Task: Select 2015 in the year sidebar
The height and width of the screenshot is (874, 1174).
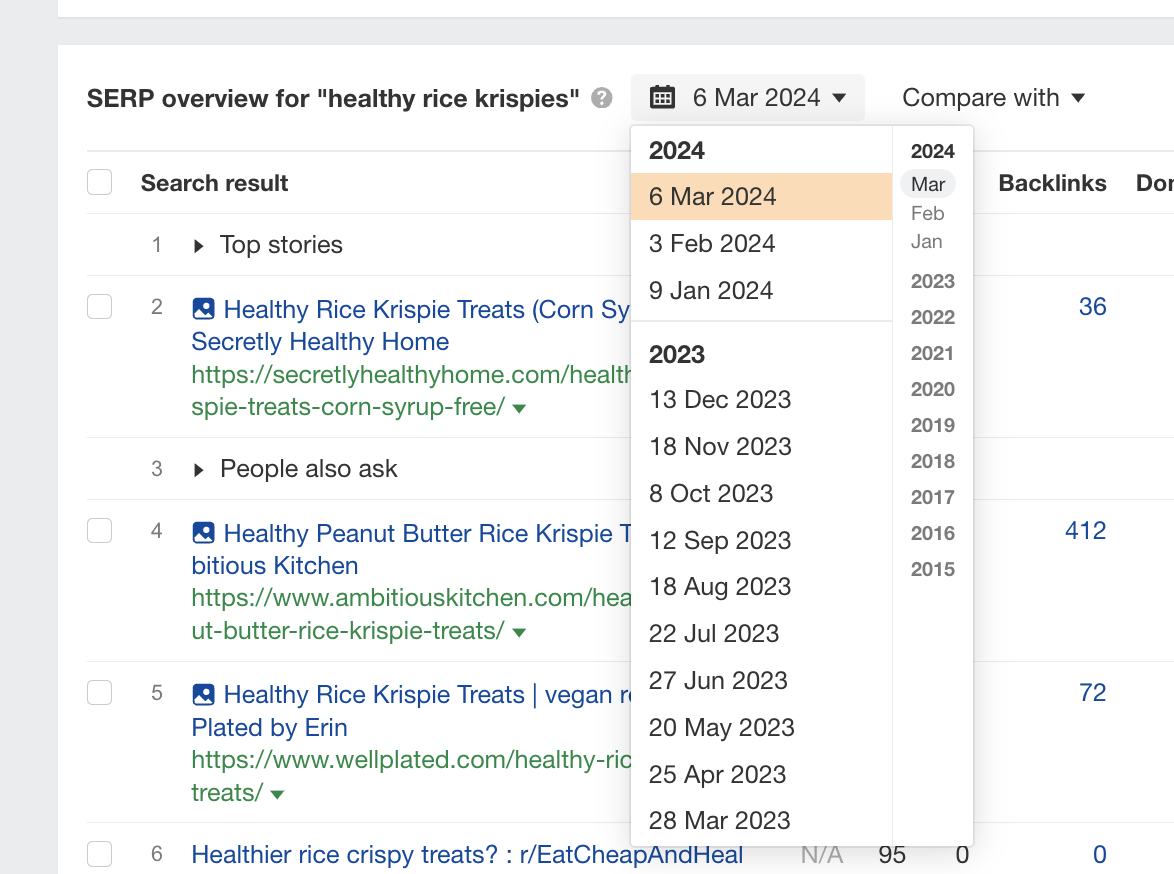Action: tap(932, 569)
